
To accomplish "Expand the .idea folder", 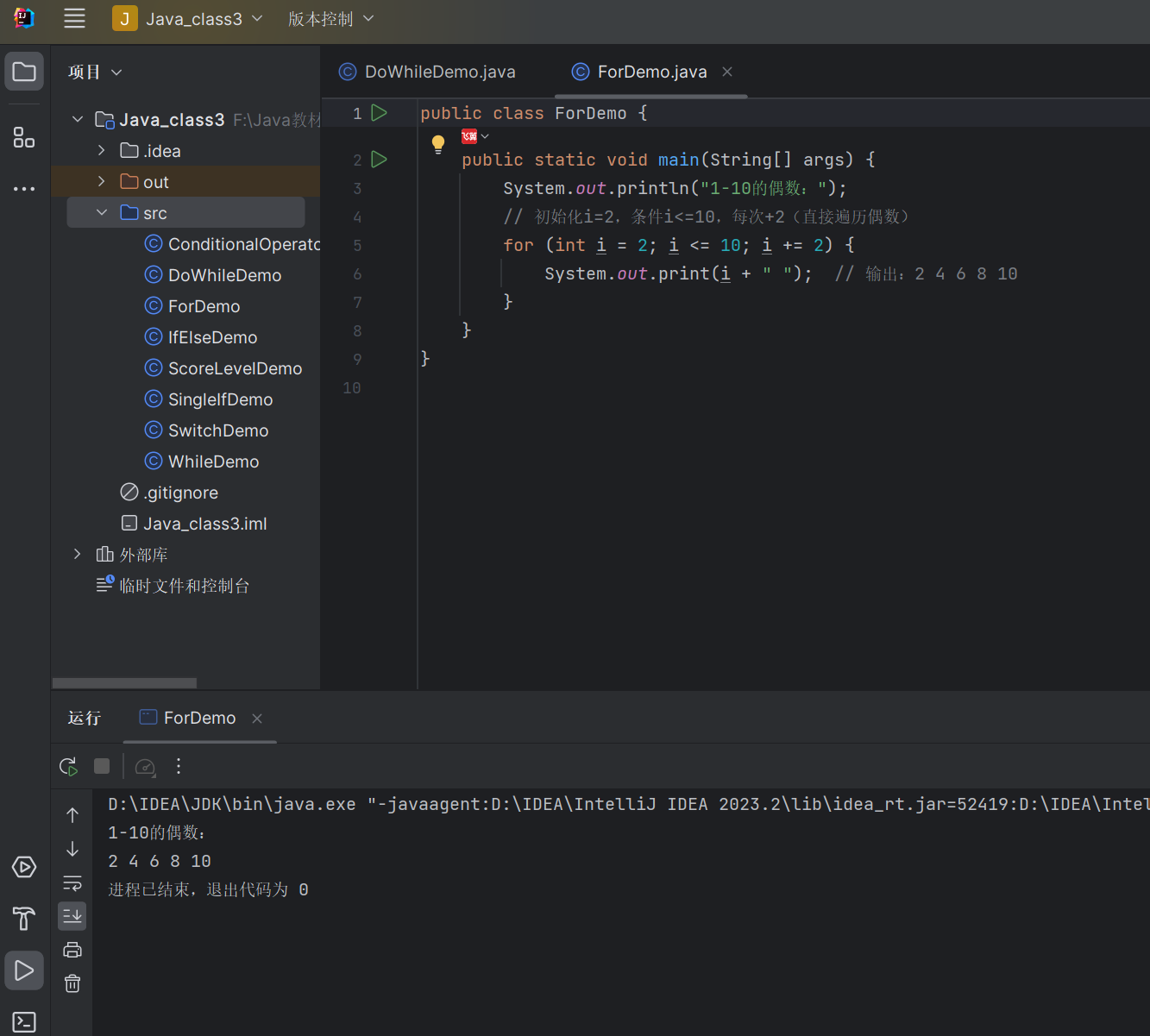I will pos(102,151).
